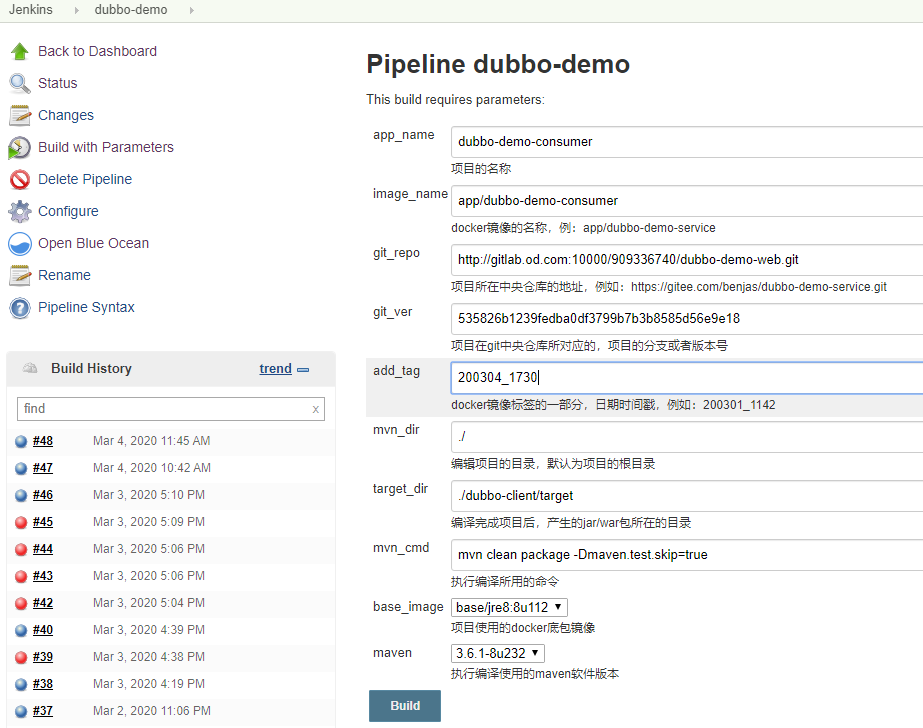Screen dimensions: 923x728
Task: Click the Build with Parameters clock icon
Action: tap(20, 147)
